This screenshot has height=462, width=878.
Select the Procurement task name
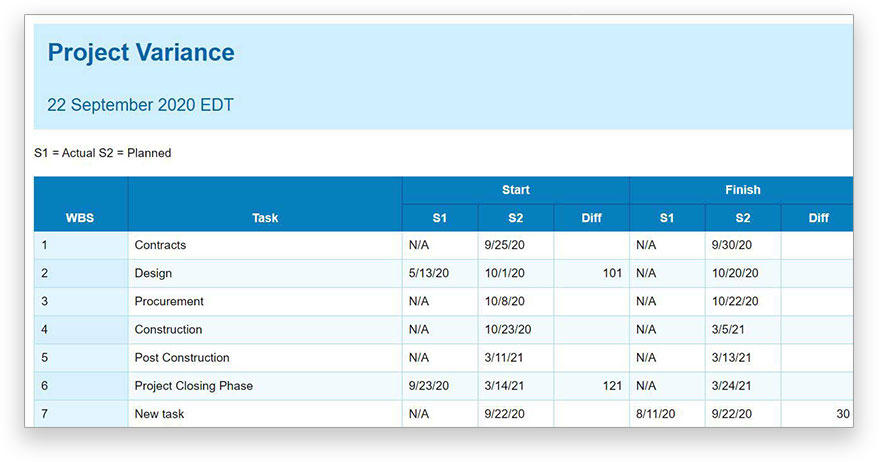pyautogui.click(x=169, y=301)
